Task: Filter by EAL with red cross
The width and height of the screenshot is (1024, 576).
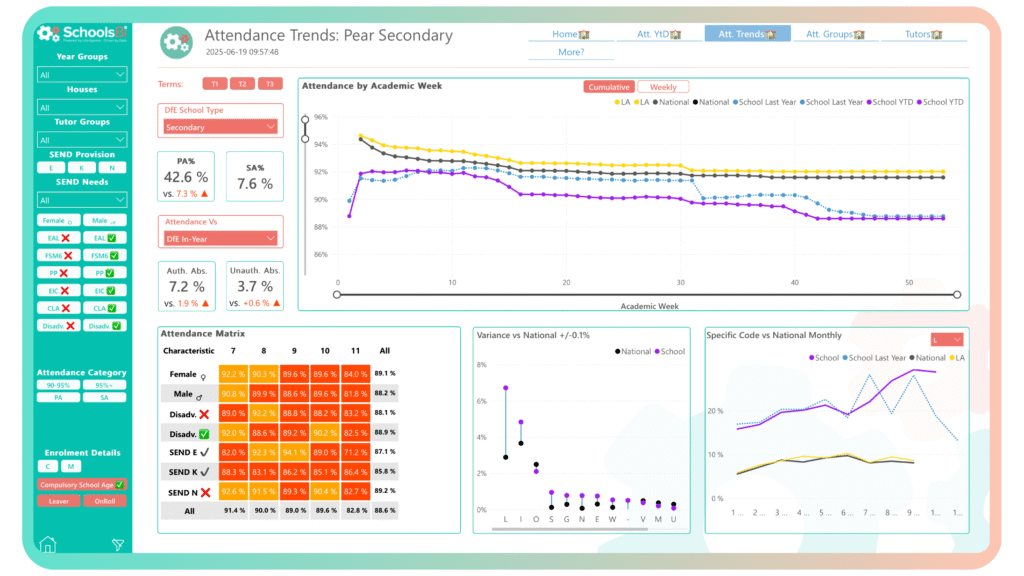Action: pyautogui.click(x=57, y=238)
